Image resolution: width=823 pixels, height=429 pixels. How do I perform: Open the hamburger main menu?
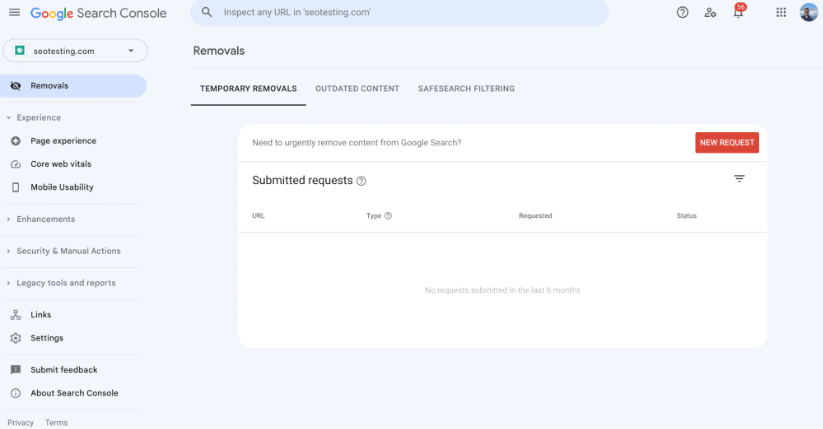[x=14, y=12]
